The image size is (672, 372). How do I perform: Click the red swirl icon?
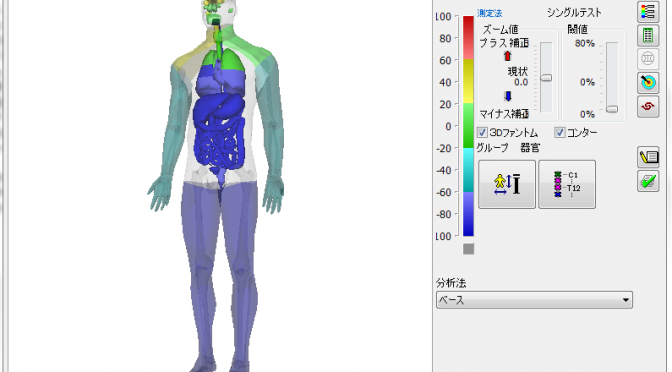pyautogui.click(x=648, y=106)
